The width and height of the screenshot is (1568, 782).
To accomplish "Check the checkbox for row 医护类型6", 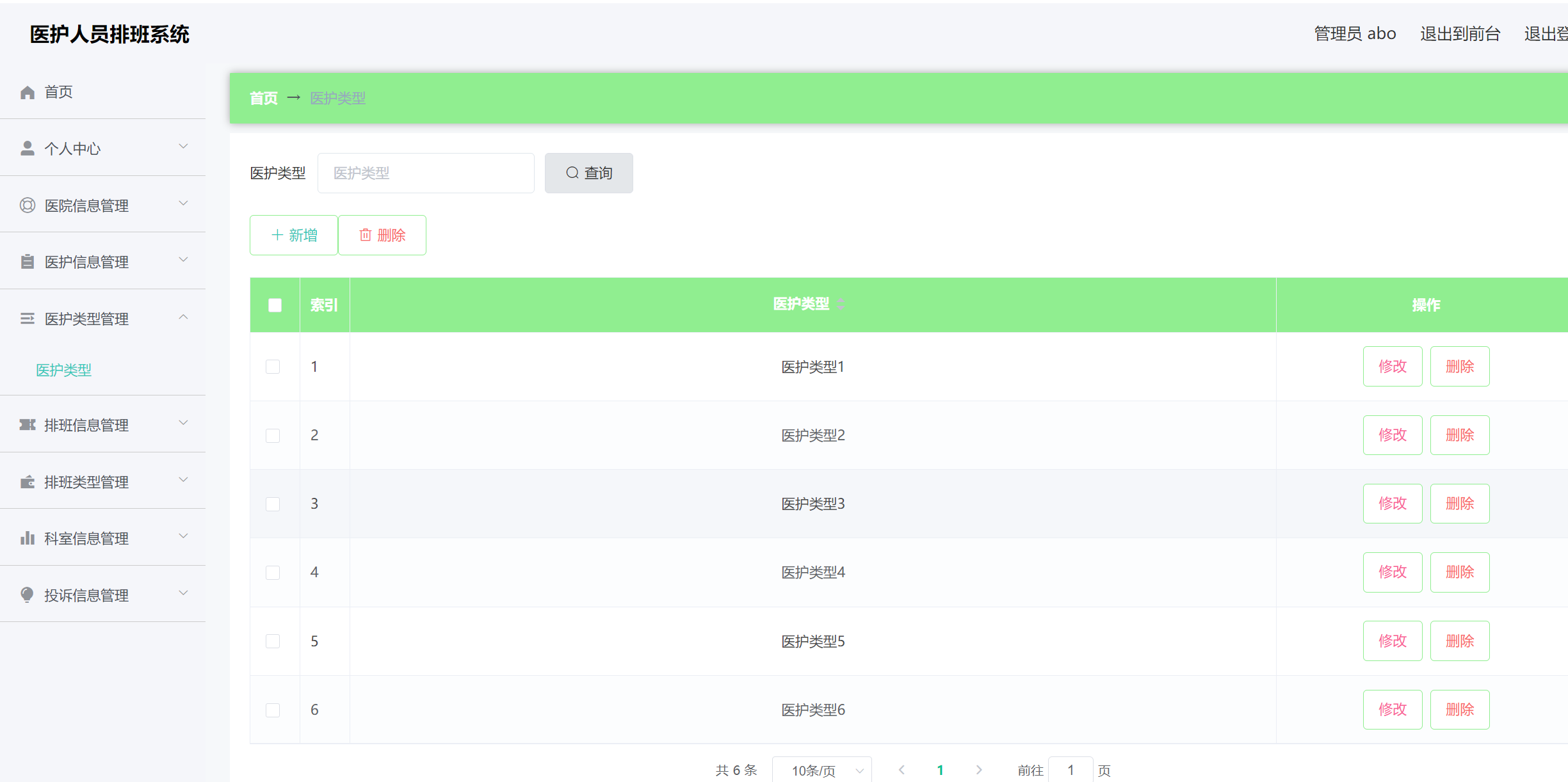I will tap(273, 710).
